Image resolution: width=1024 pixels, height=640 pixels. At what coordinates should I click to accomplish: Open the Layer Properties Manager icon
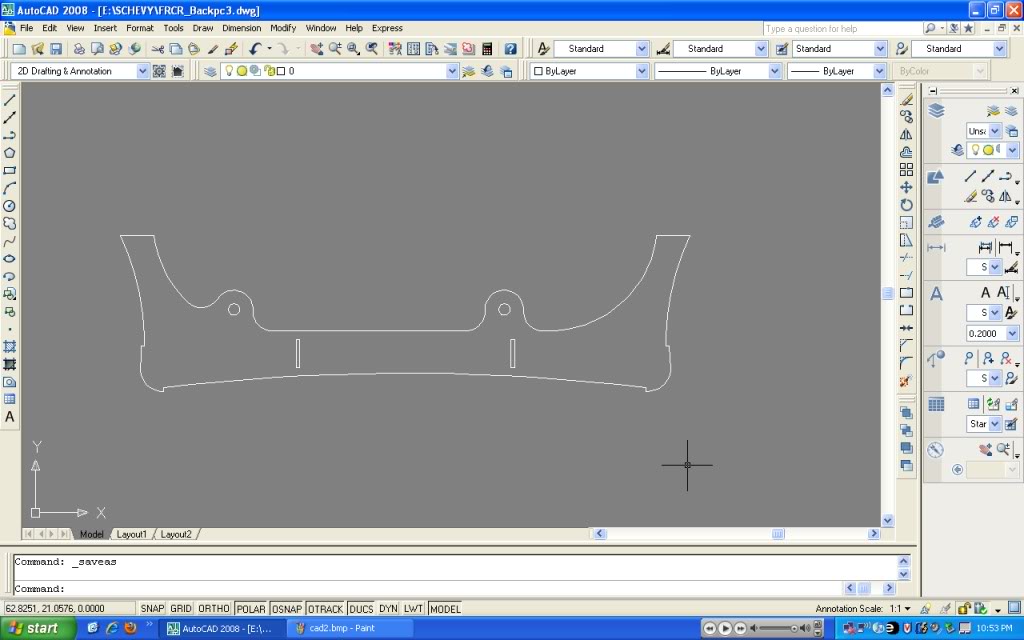(x=210, y=70)
